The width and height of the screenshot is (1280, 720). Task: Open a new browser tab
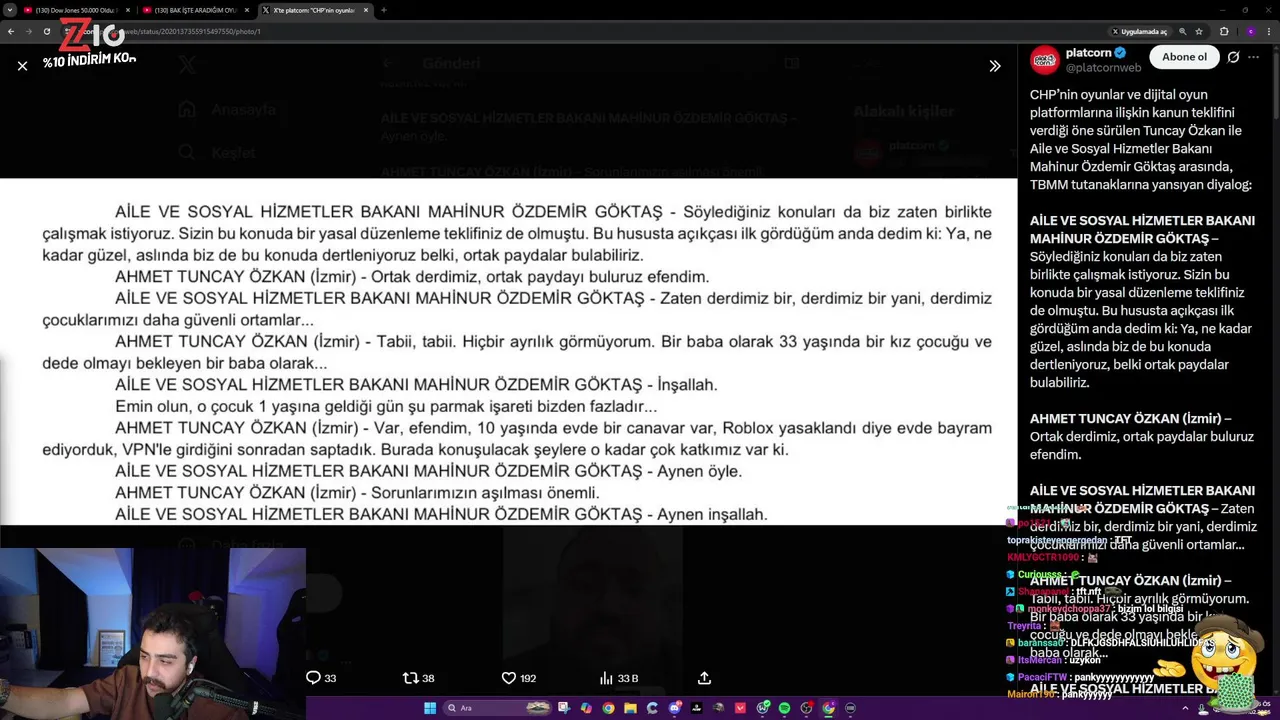[383, 10]
